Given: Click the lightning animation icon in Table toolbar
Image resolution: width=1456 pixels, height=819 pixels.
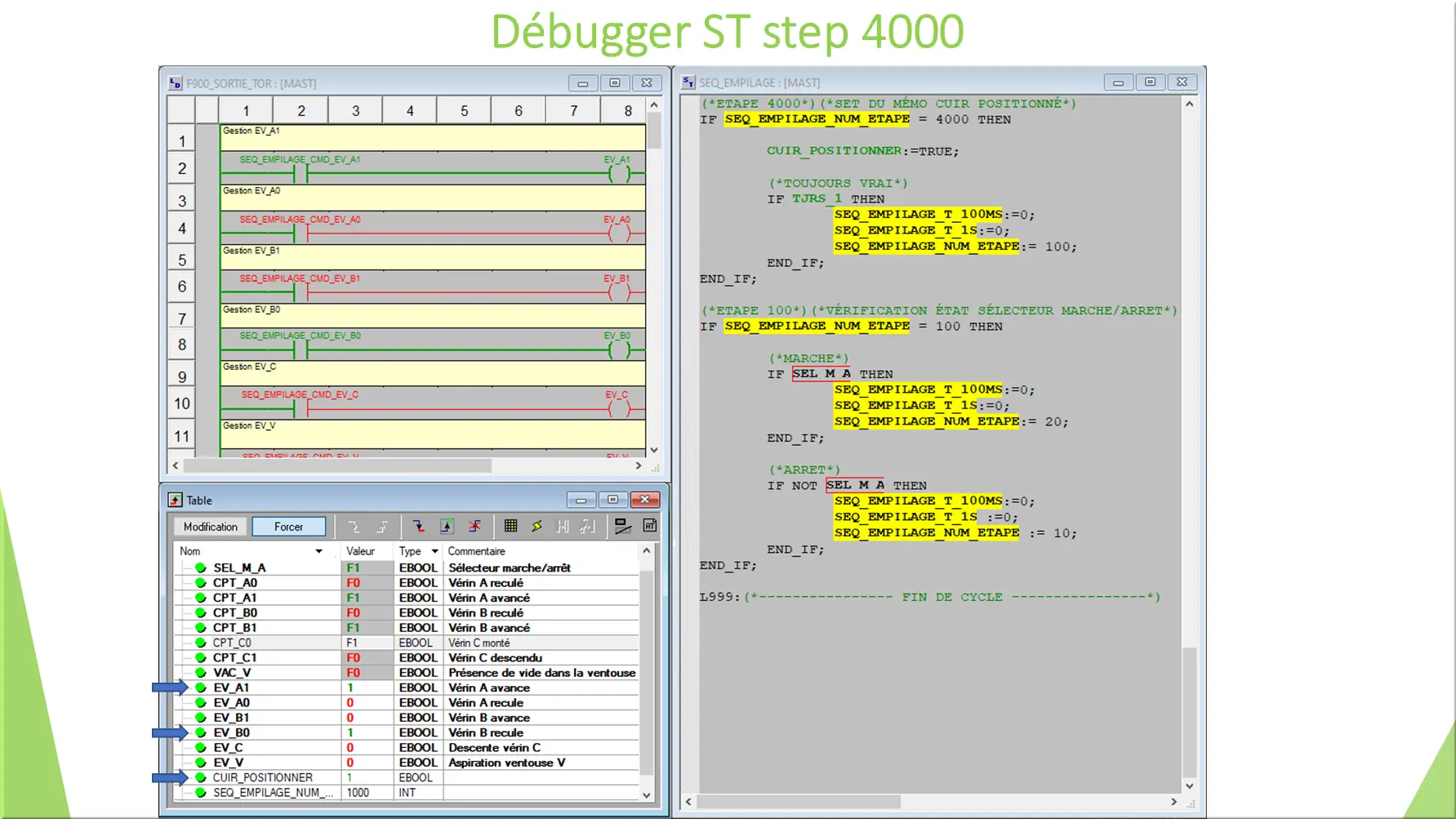Looking at the screenshot, I should coord(537,526).
